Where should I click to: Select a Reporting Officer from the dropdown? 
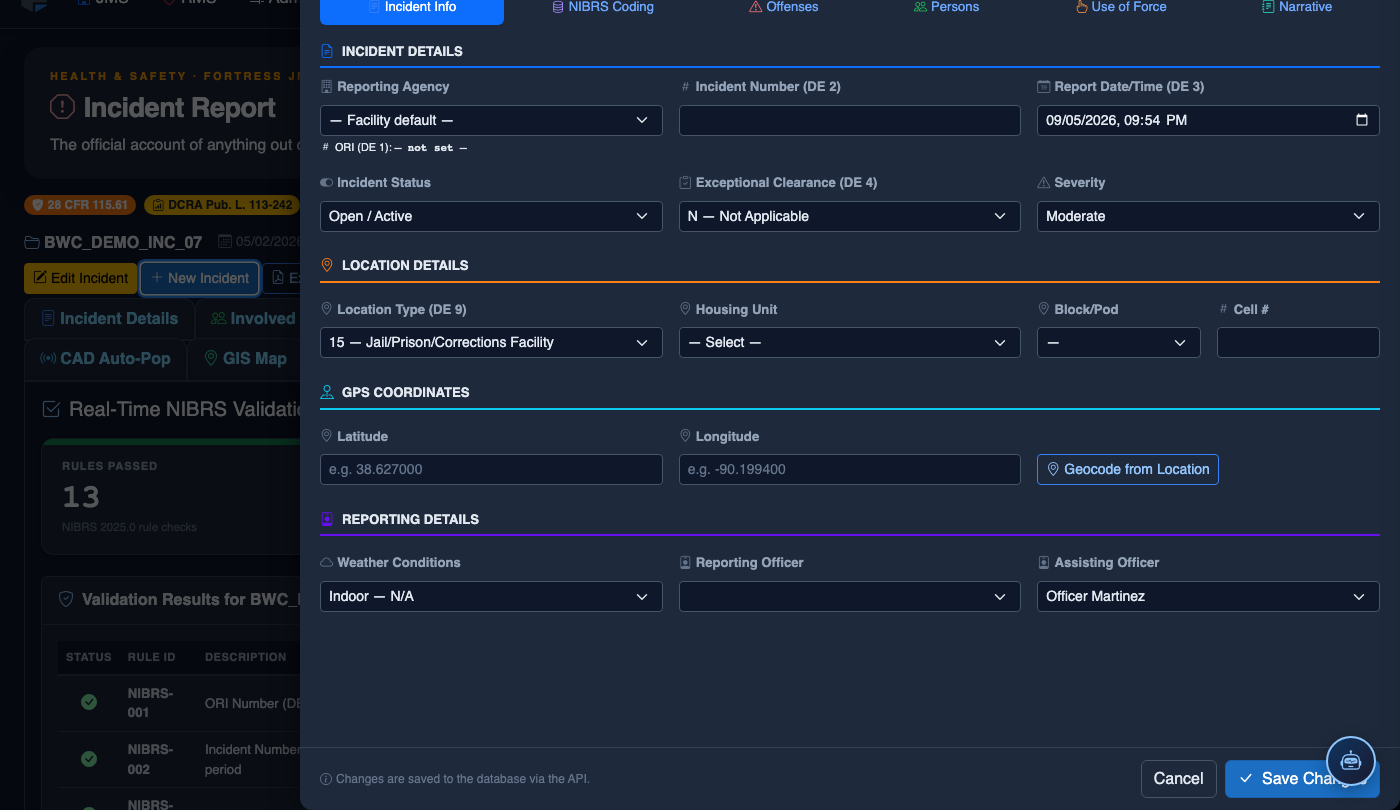pos(850,597)
